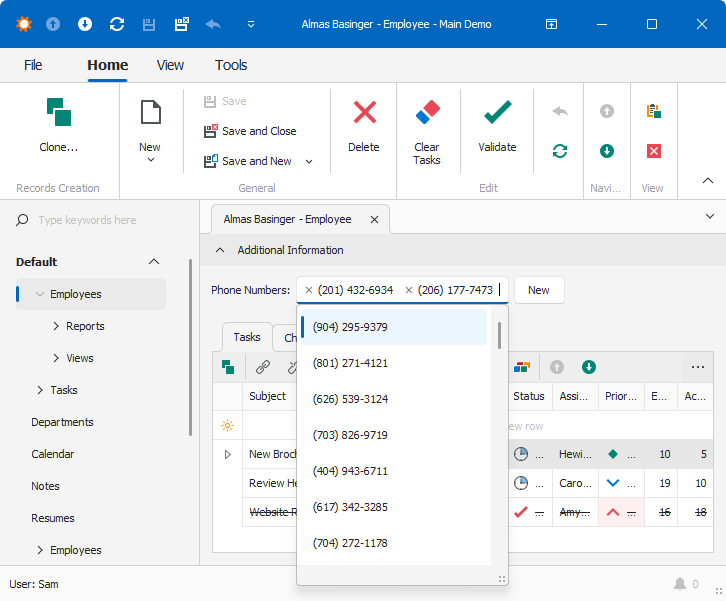This screenshot has width=726, height=601.
Task: Click the New button beside Phone Numbers
Action: click(x=538, y=290)
